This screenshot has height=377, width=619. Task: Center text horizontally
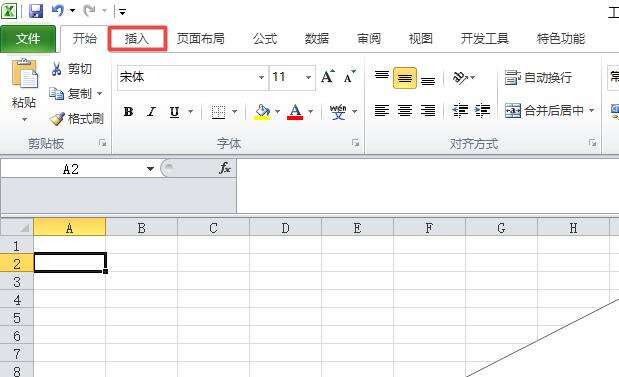pos(405,111)
